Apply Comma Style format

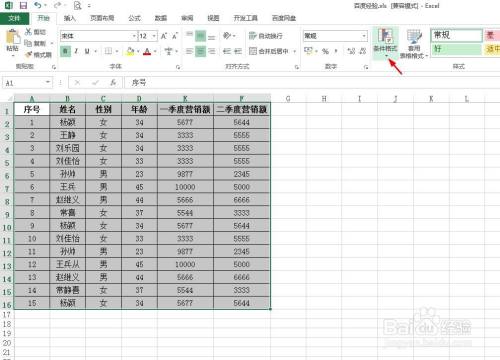pyautogui.click(x=336, y=51)
